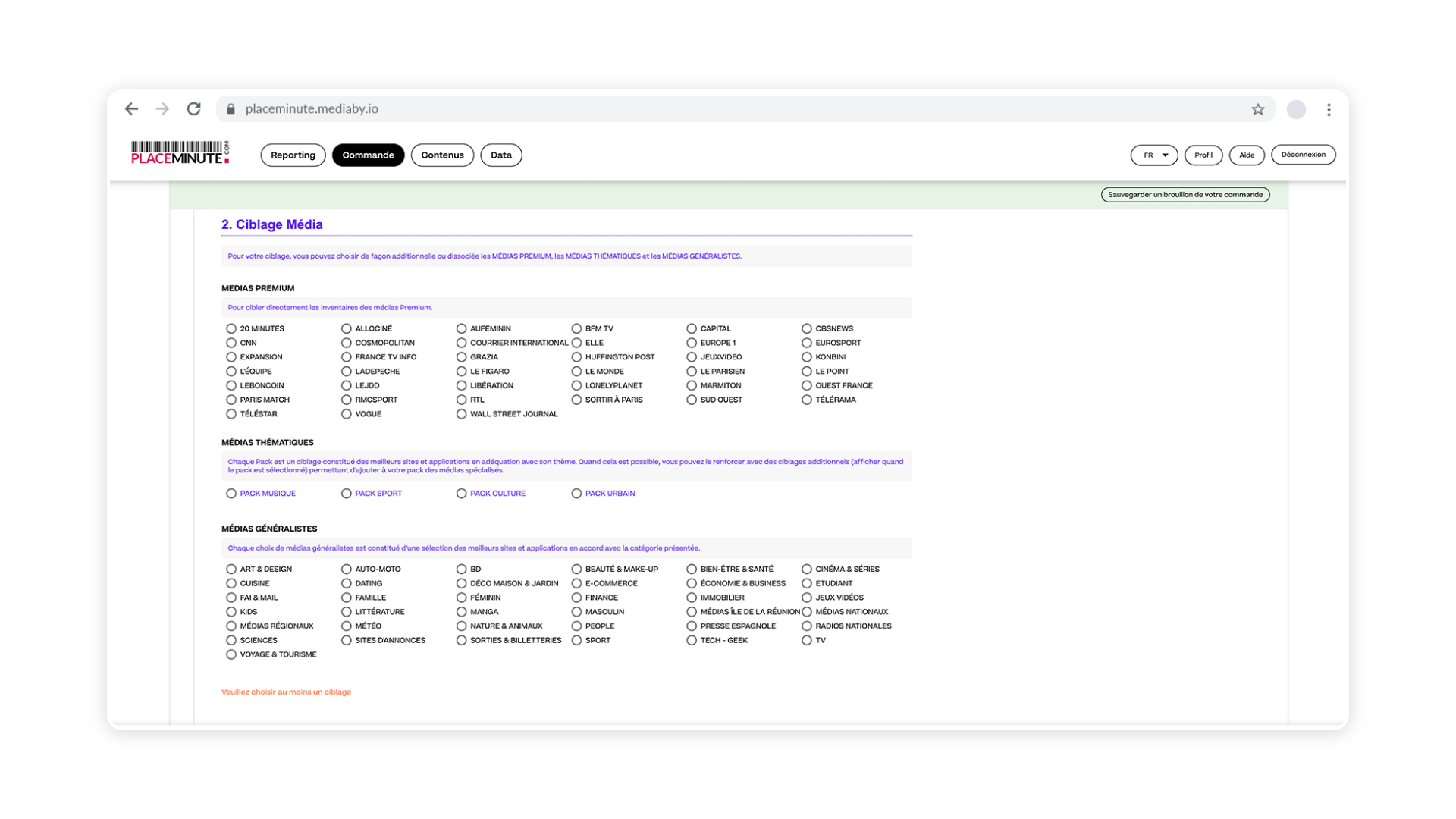The height and width of the screenshot is (819, 1456).
Task: Go back with the browser back arrow
Action: coord(132,109)
